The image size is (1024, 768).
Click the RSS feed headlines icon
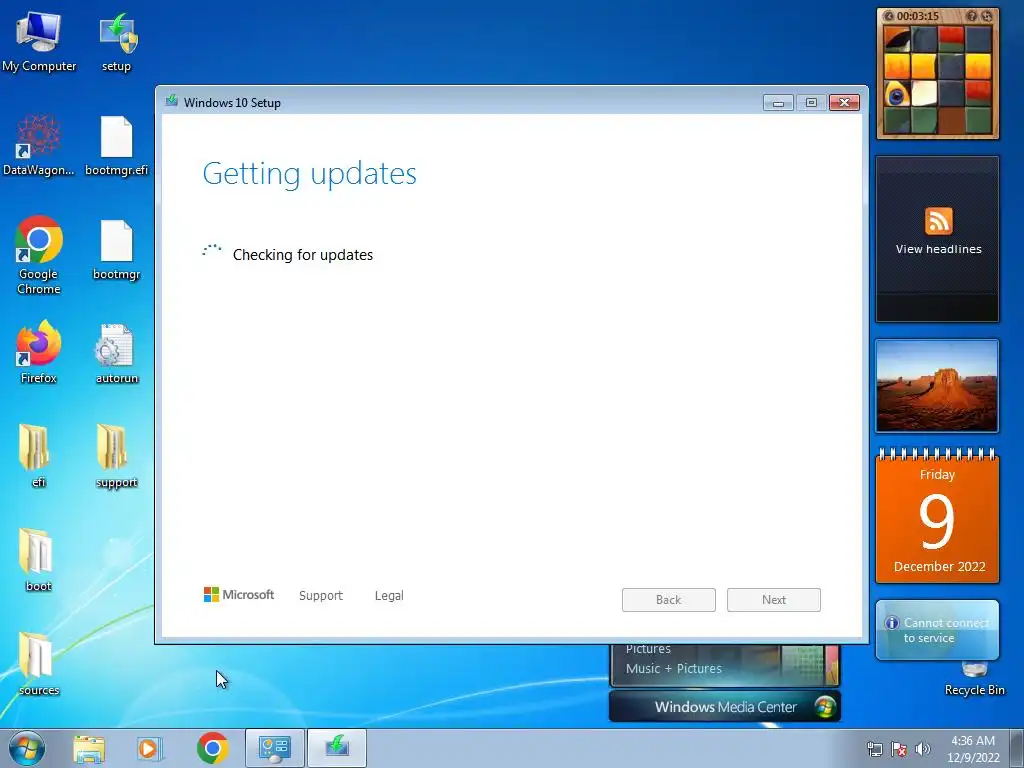[x=938, y=221]
